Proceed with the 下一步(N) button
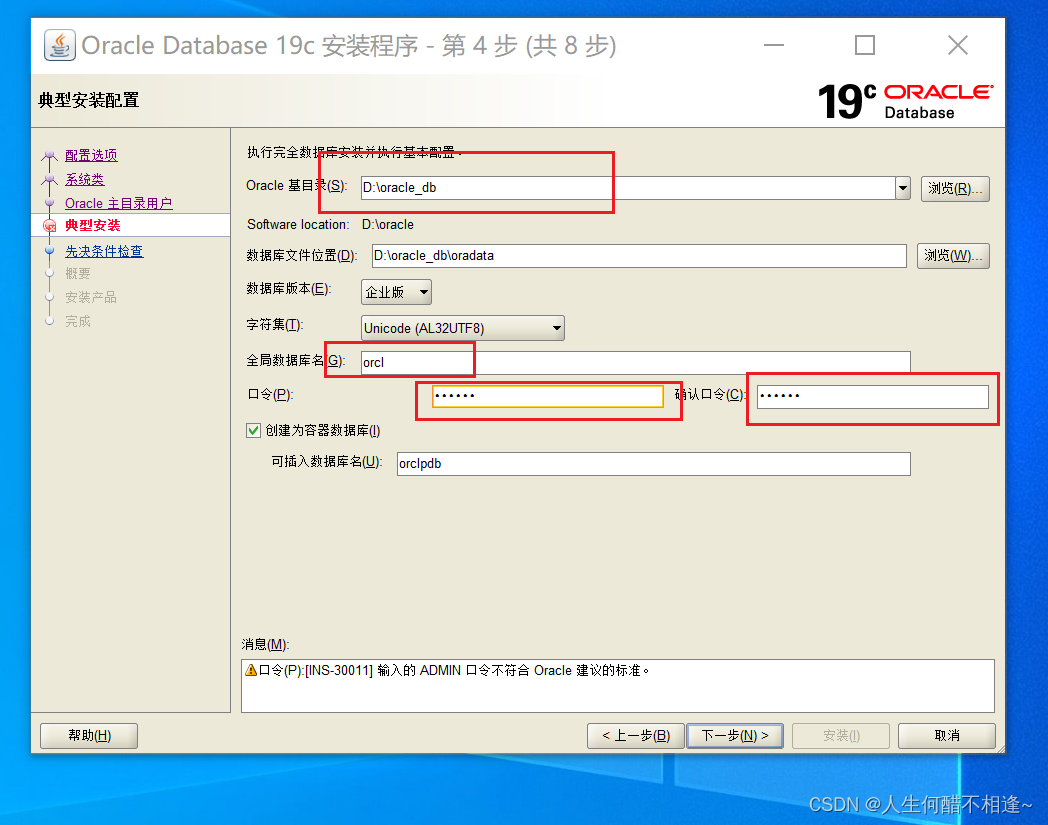 [x=735, y=735]
